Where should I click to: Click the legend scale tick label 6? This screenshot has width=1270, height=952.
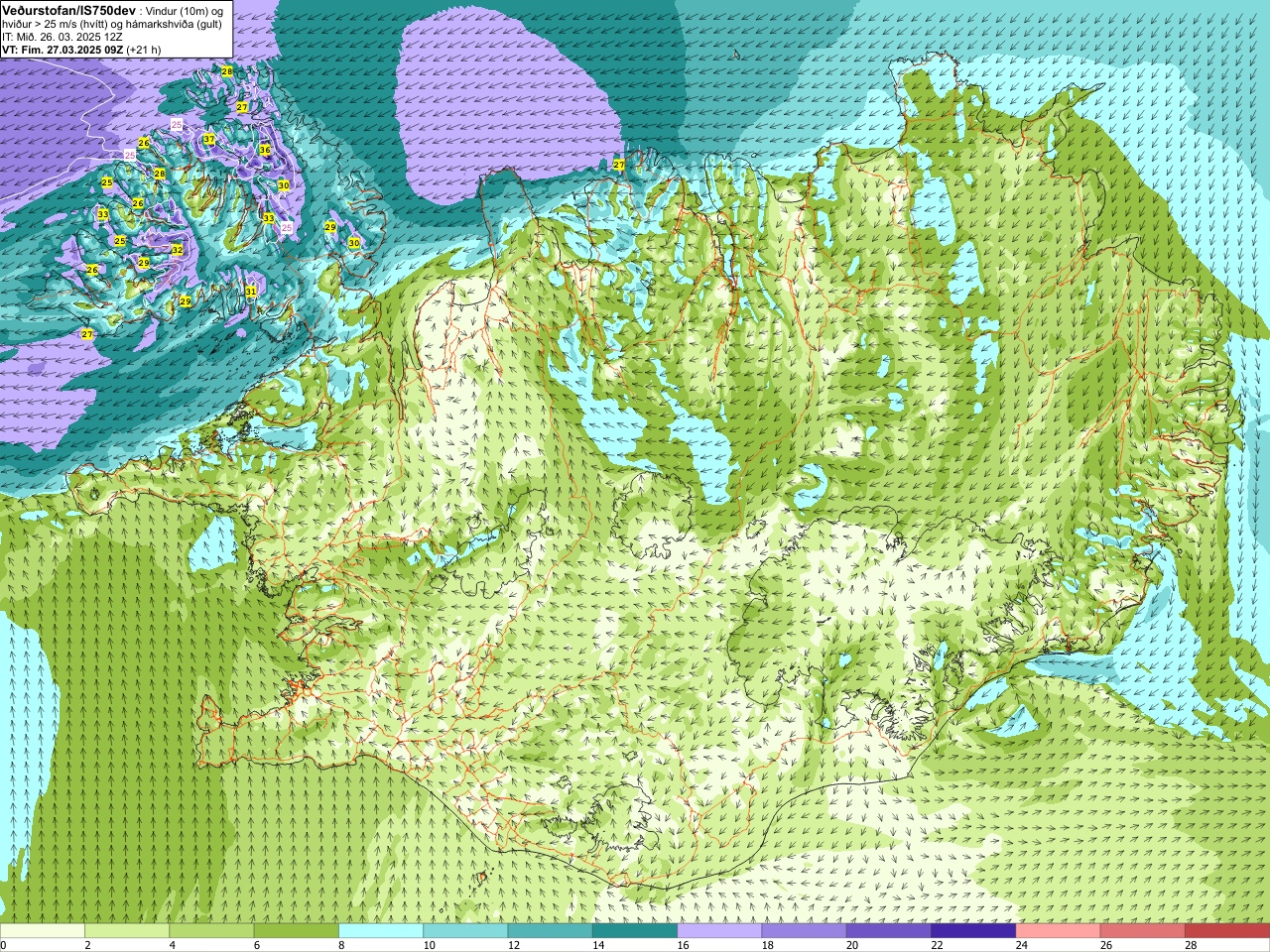pos(256,945)
